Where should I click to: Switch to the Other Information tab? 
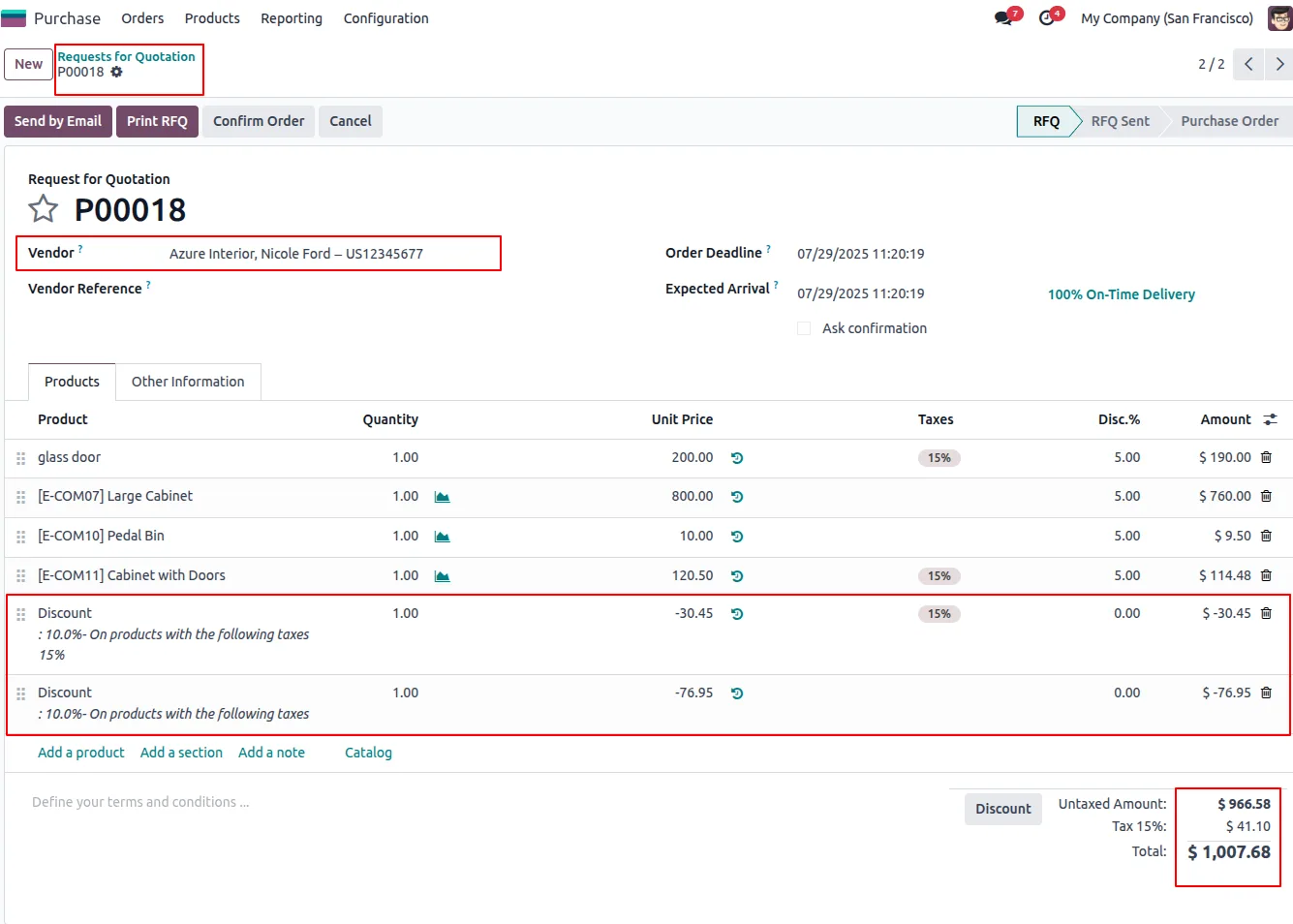(x=188, y=382)
